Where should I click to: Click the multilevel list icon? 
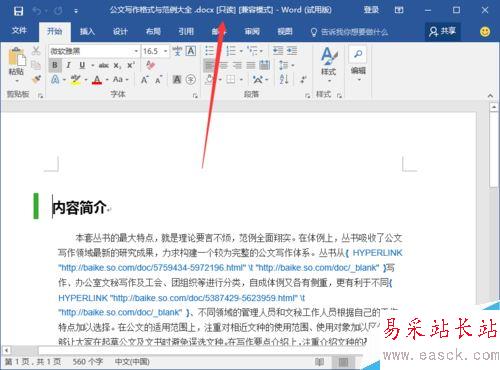[x=252, y=51]
